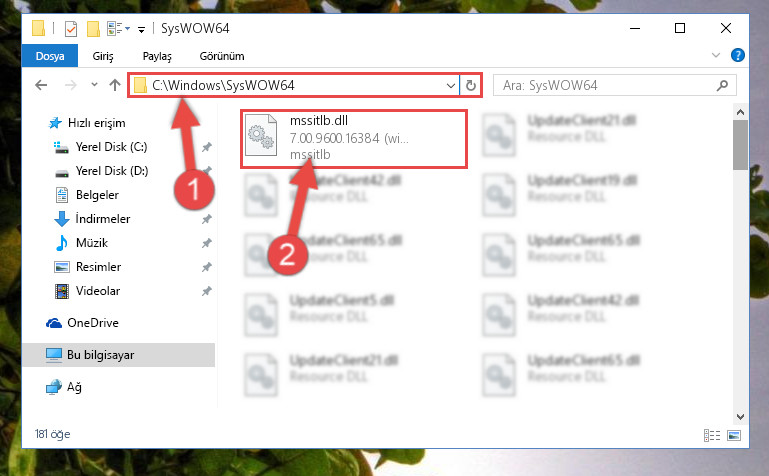Open the Dosya menu tab
769x476 pixels.
tap(50, 56)
